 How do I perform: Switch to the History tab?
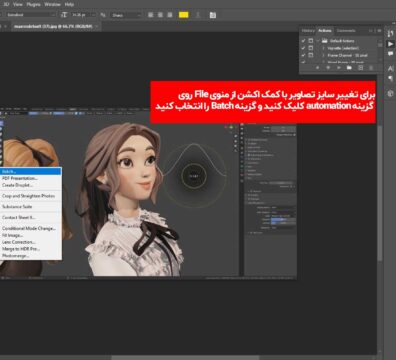(308, 31)
